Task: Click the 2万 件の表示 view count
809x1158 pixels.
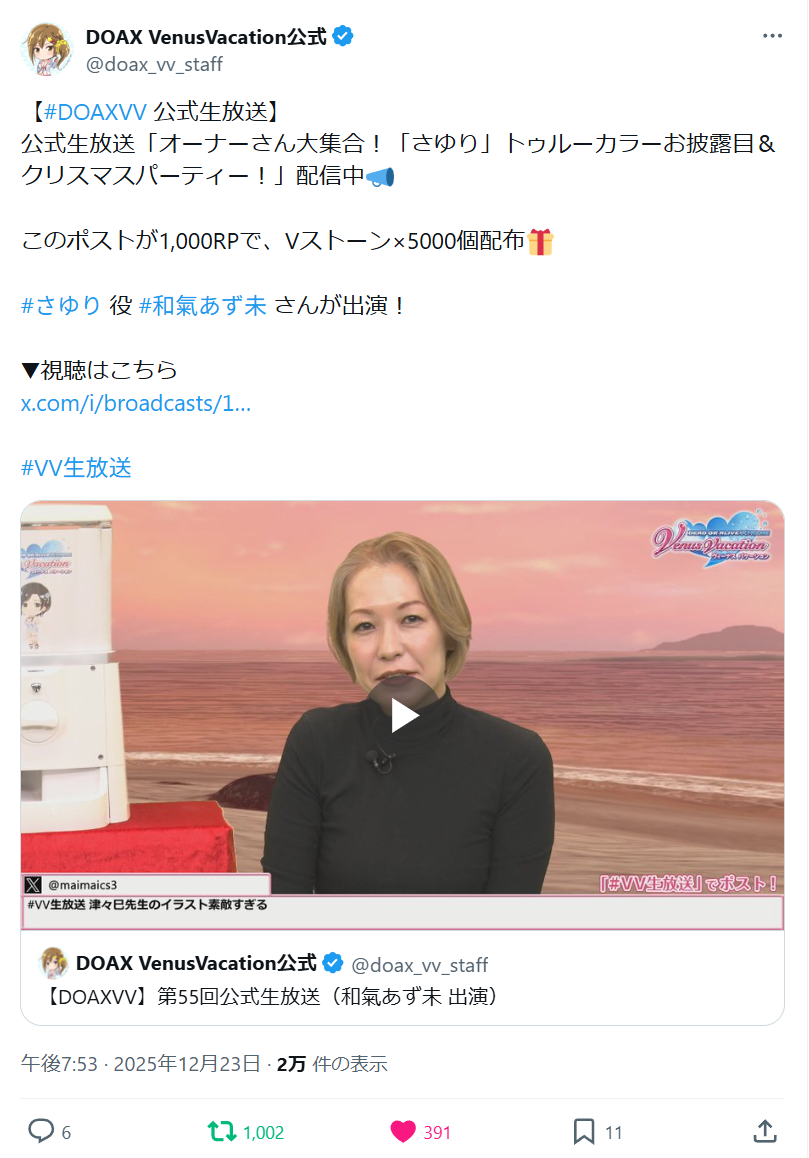Action: click(332, 1063)
